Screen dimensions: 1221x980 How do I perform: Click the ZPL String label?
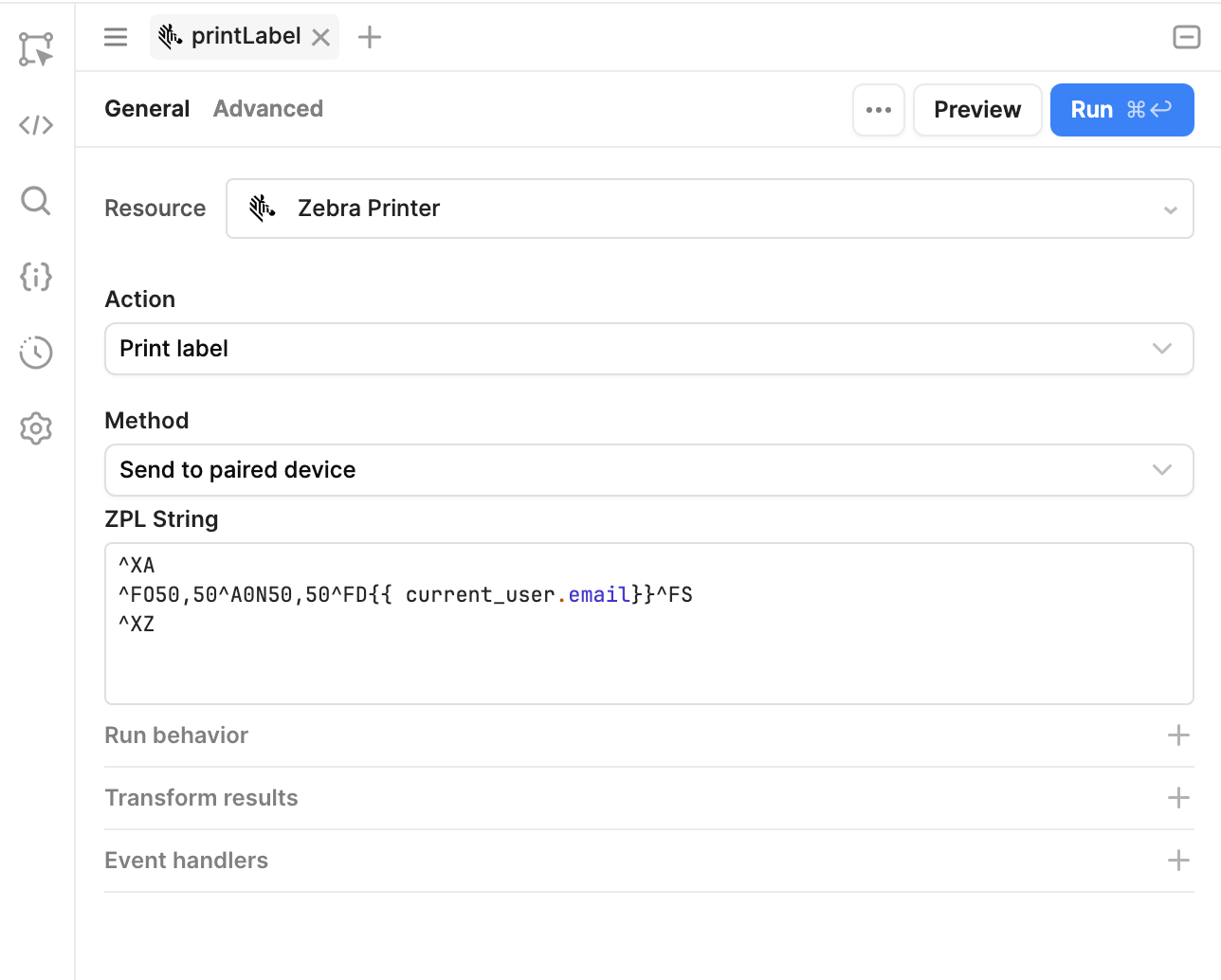(161, 519)
